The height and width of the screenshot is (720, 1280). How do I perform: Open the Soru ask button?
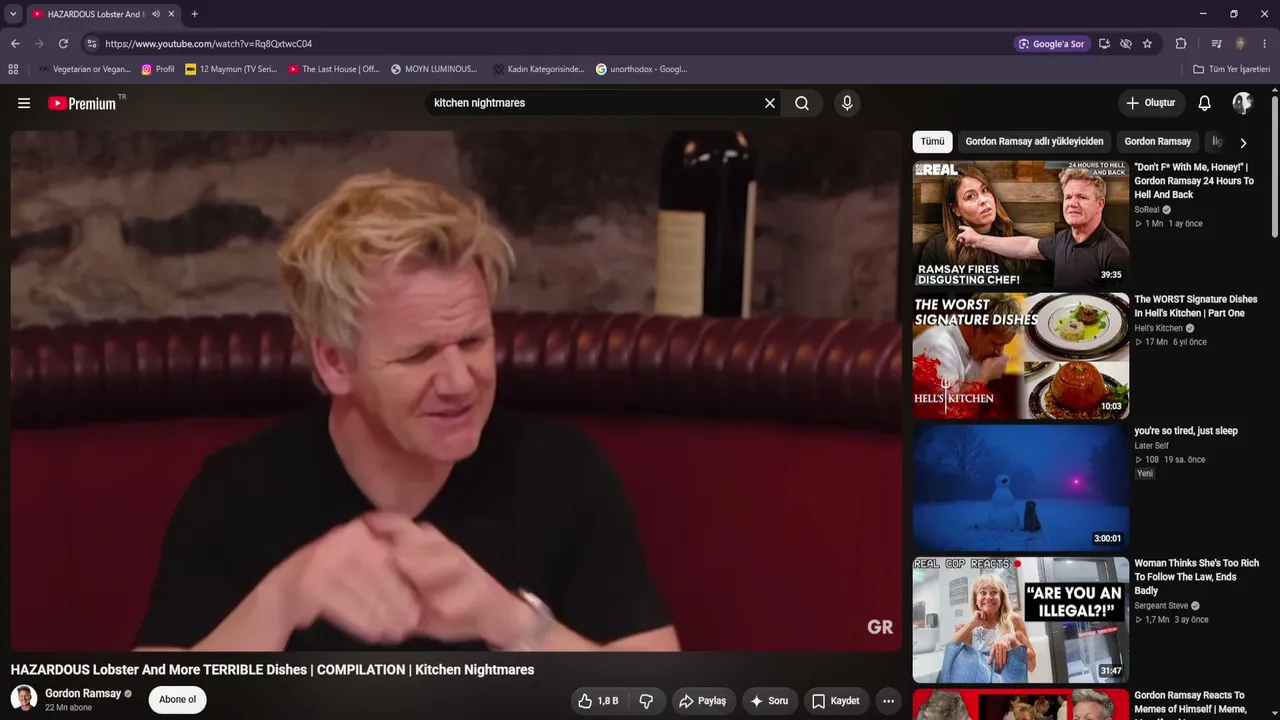tap(770, 701)
